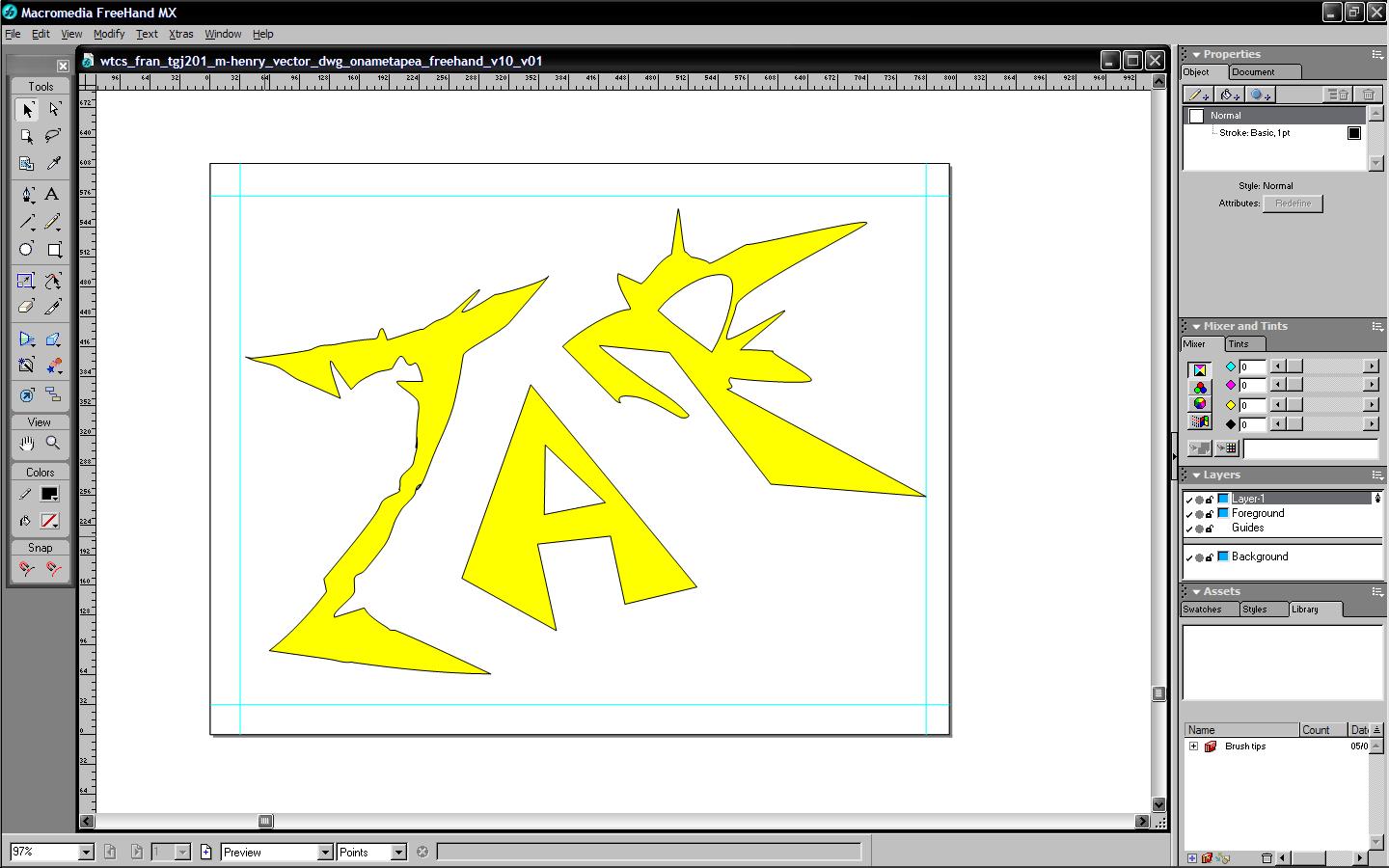Viewport: 1389px width, 868px height.
Task: Click the RGB color mode button in Mixer
Action: (1199, 387)
